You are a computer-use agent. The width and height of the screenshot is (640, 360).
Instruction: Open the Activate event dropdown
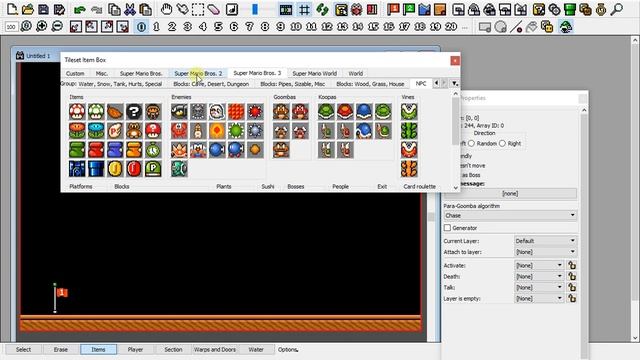point(539,265)
